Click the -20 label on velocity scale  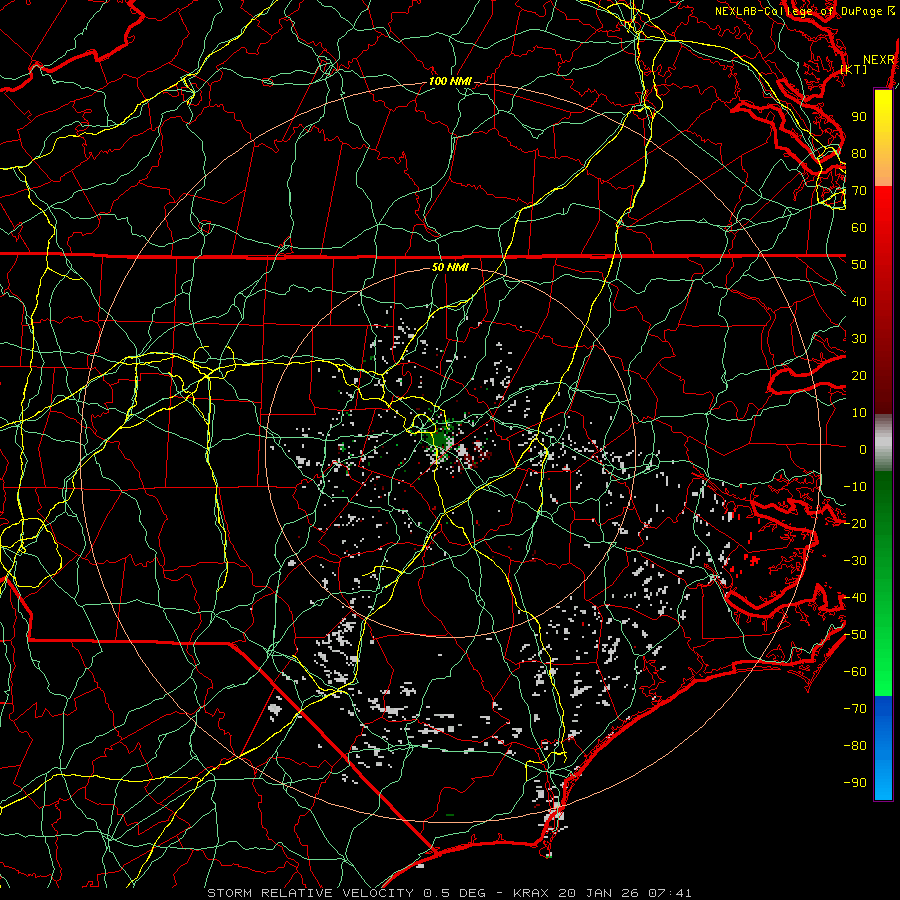point(855,523)
